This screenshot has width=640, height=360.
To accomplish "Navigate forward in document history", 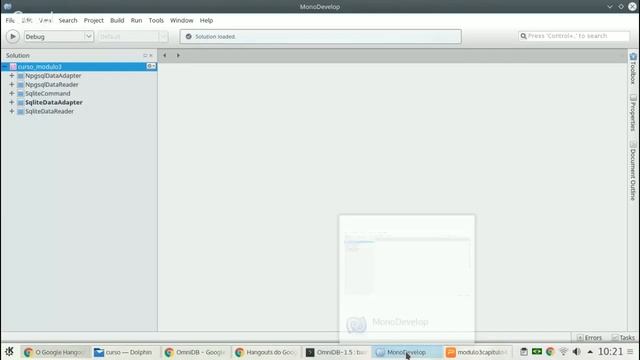I will [x=178, y=56].
